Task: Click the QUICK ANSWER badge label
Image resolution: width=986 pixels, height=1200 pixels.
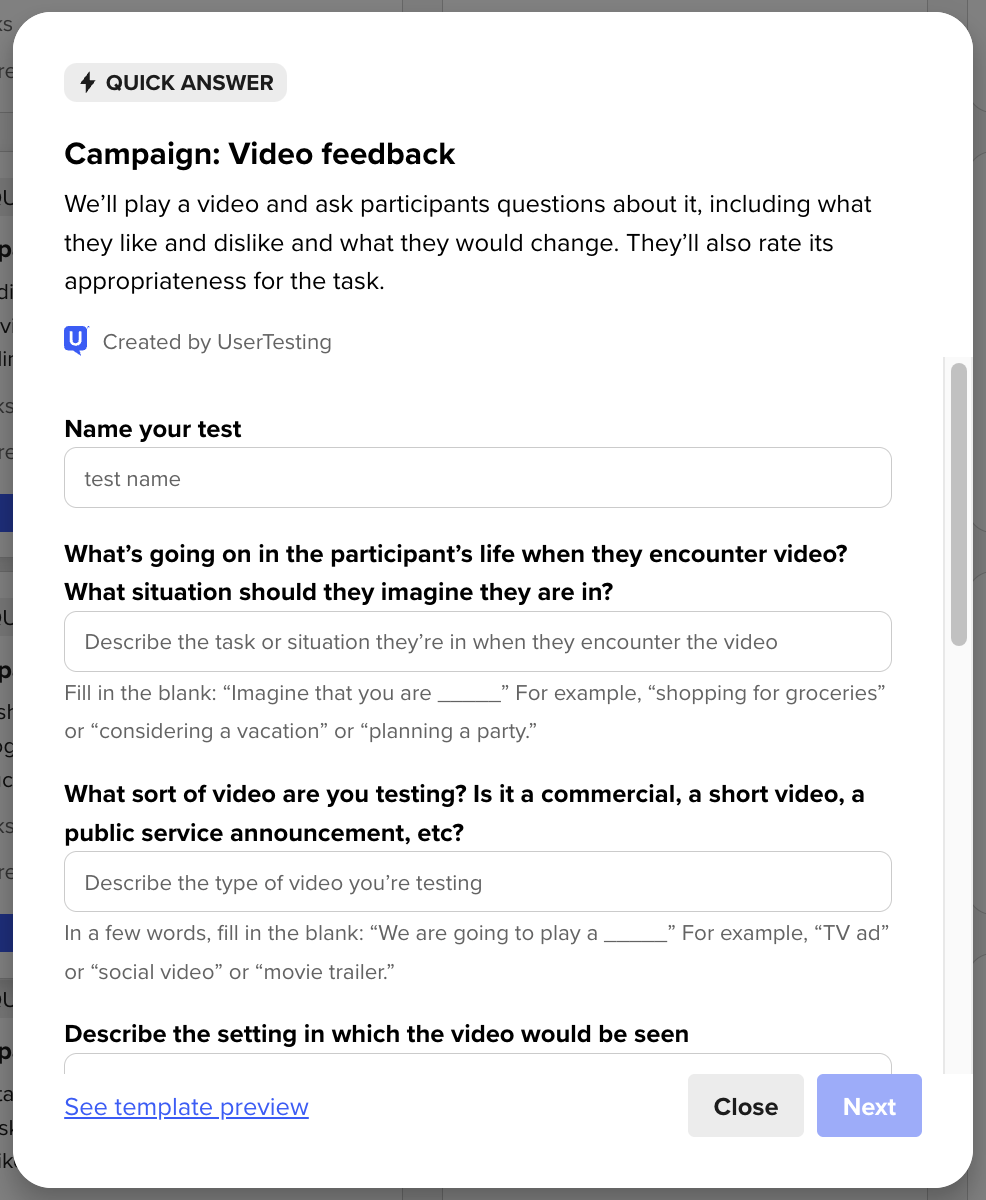Action: (189, 83)
